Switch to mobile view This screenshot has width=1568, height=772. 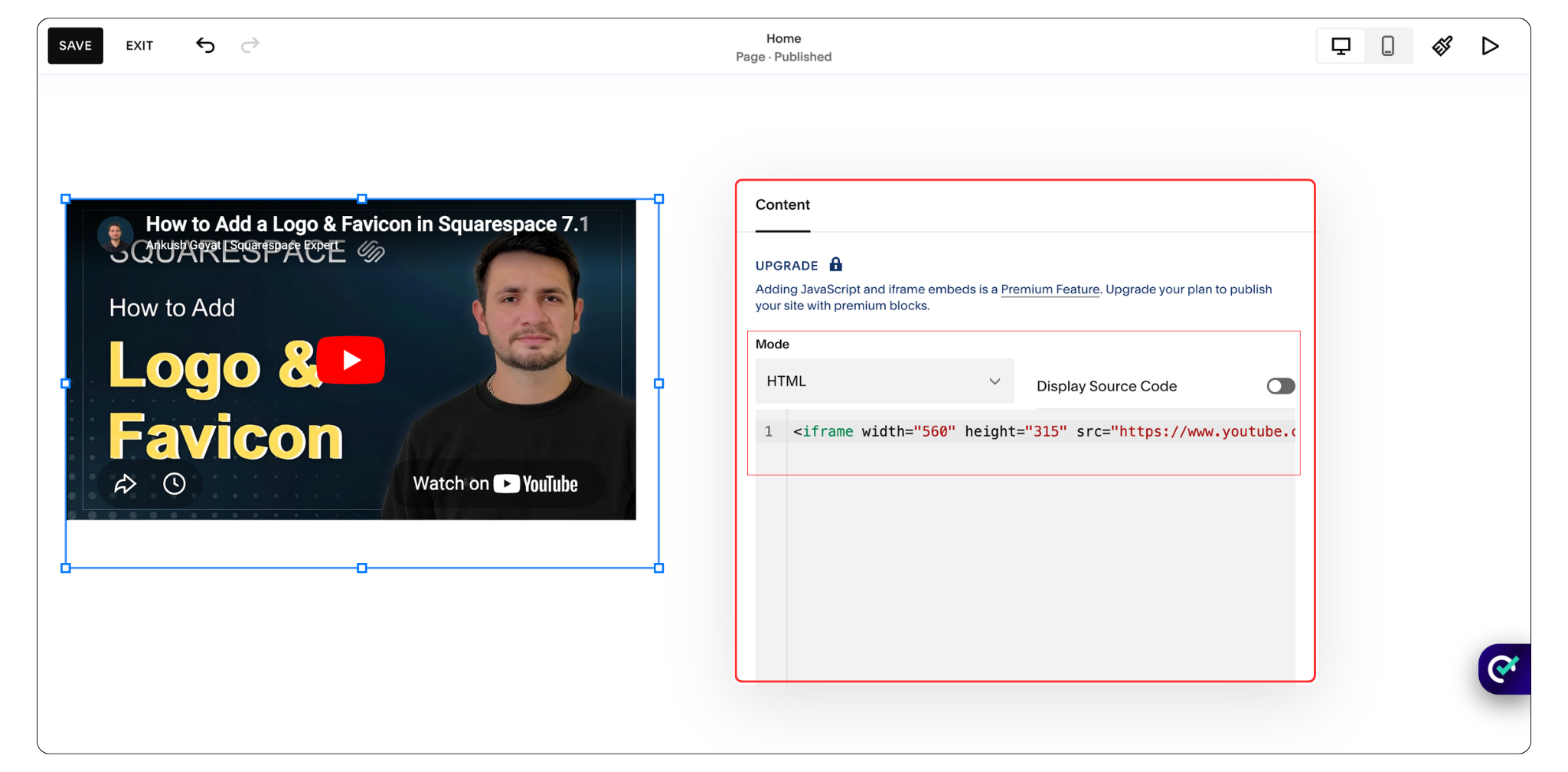click(1388, 46)
